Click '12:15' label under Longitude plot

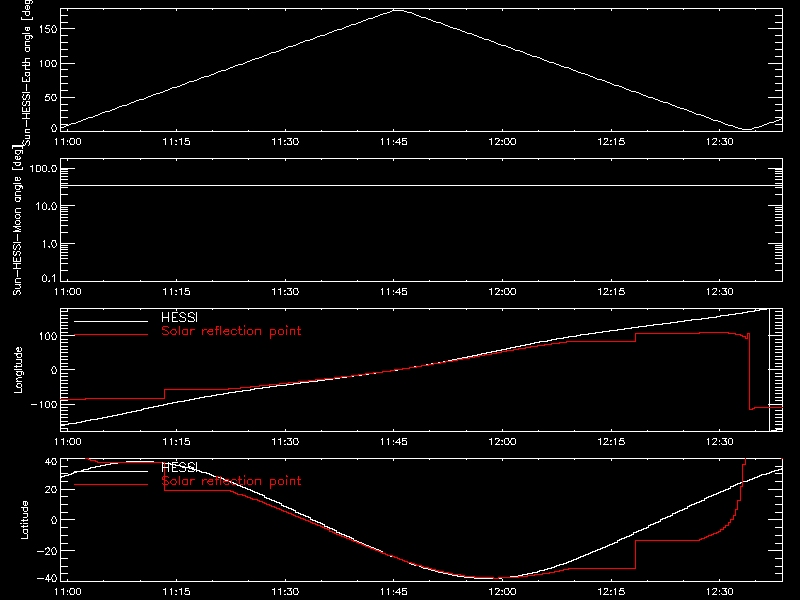tap(611, 441)
